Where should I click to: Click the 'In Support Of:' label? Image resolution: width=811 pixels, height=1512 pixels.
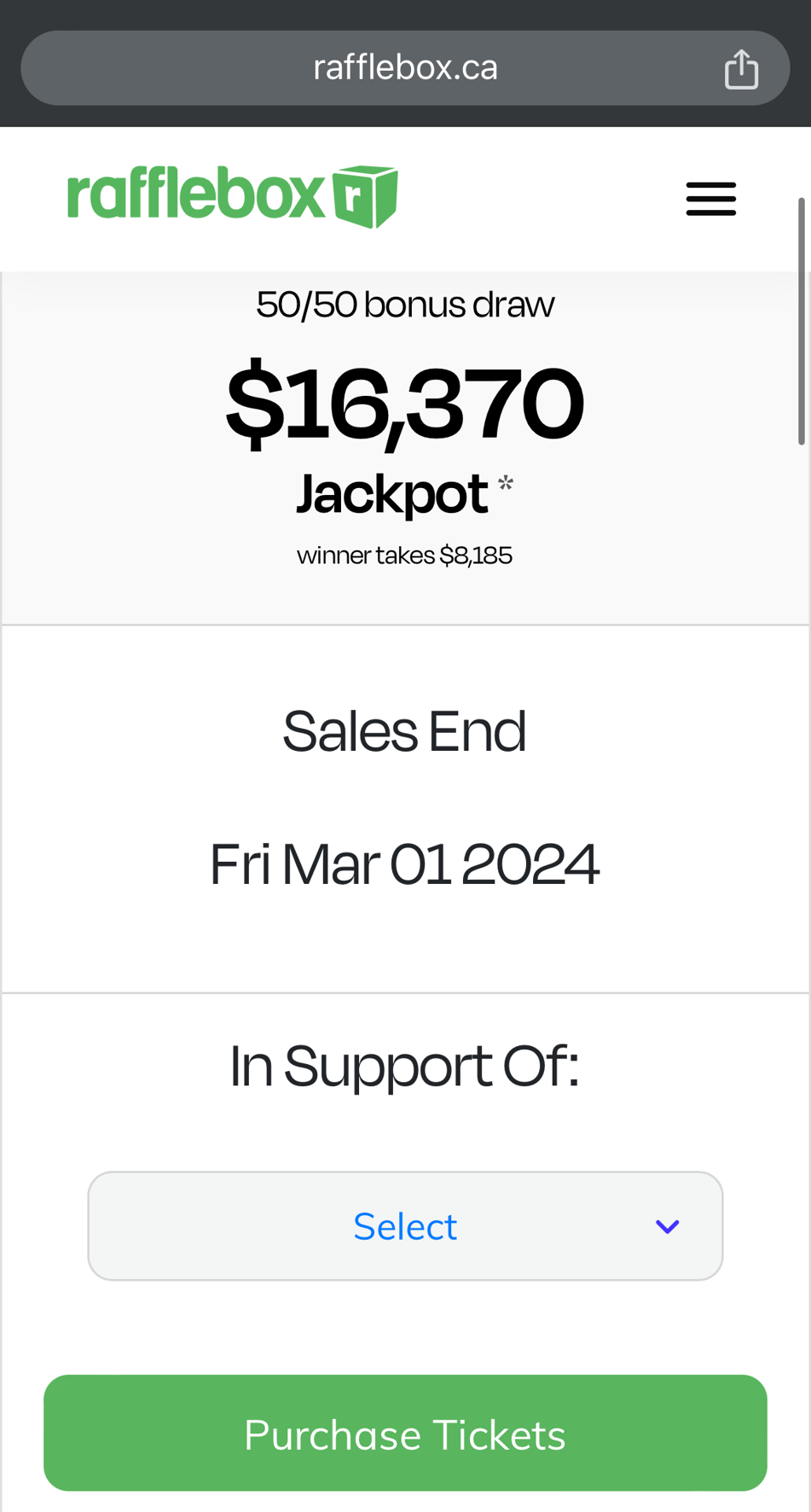tap(404, 1066)
